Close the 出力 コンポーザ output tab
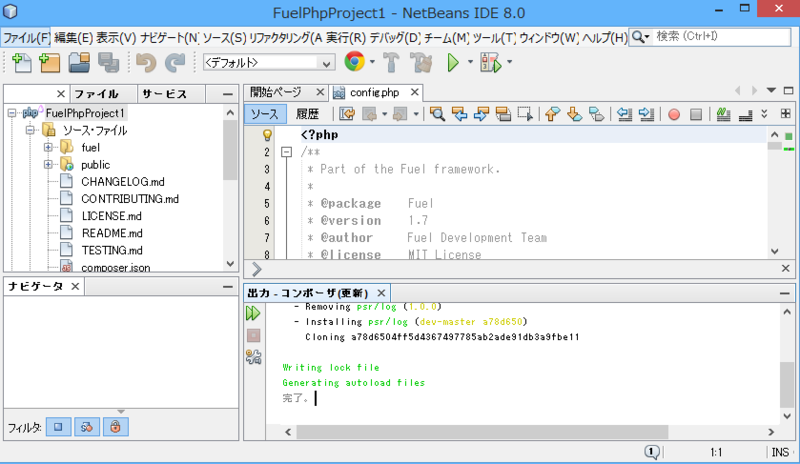This screenshot has height=464, width=800. pos(381,293)
